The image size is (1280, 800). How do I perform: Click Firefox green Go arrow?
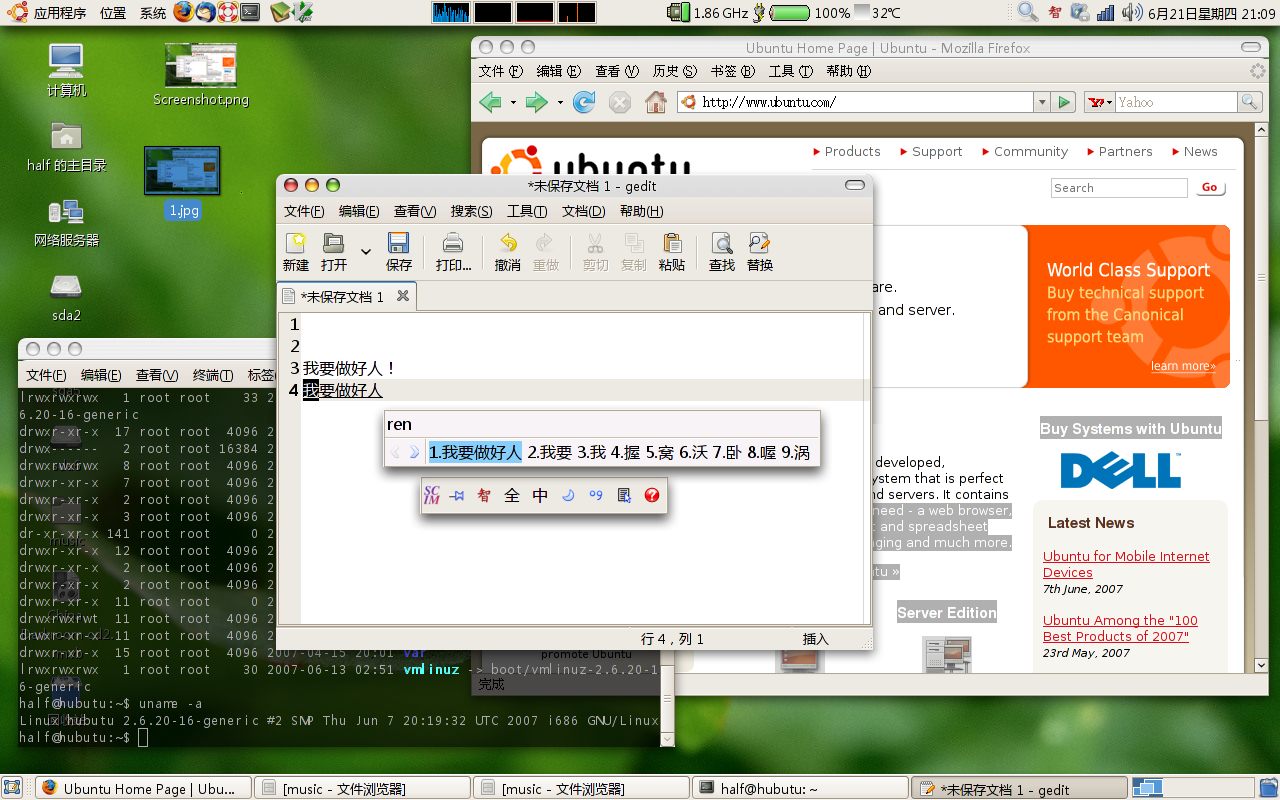tap(1064, 102)
